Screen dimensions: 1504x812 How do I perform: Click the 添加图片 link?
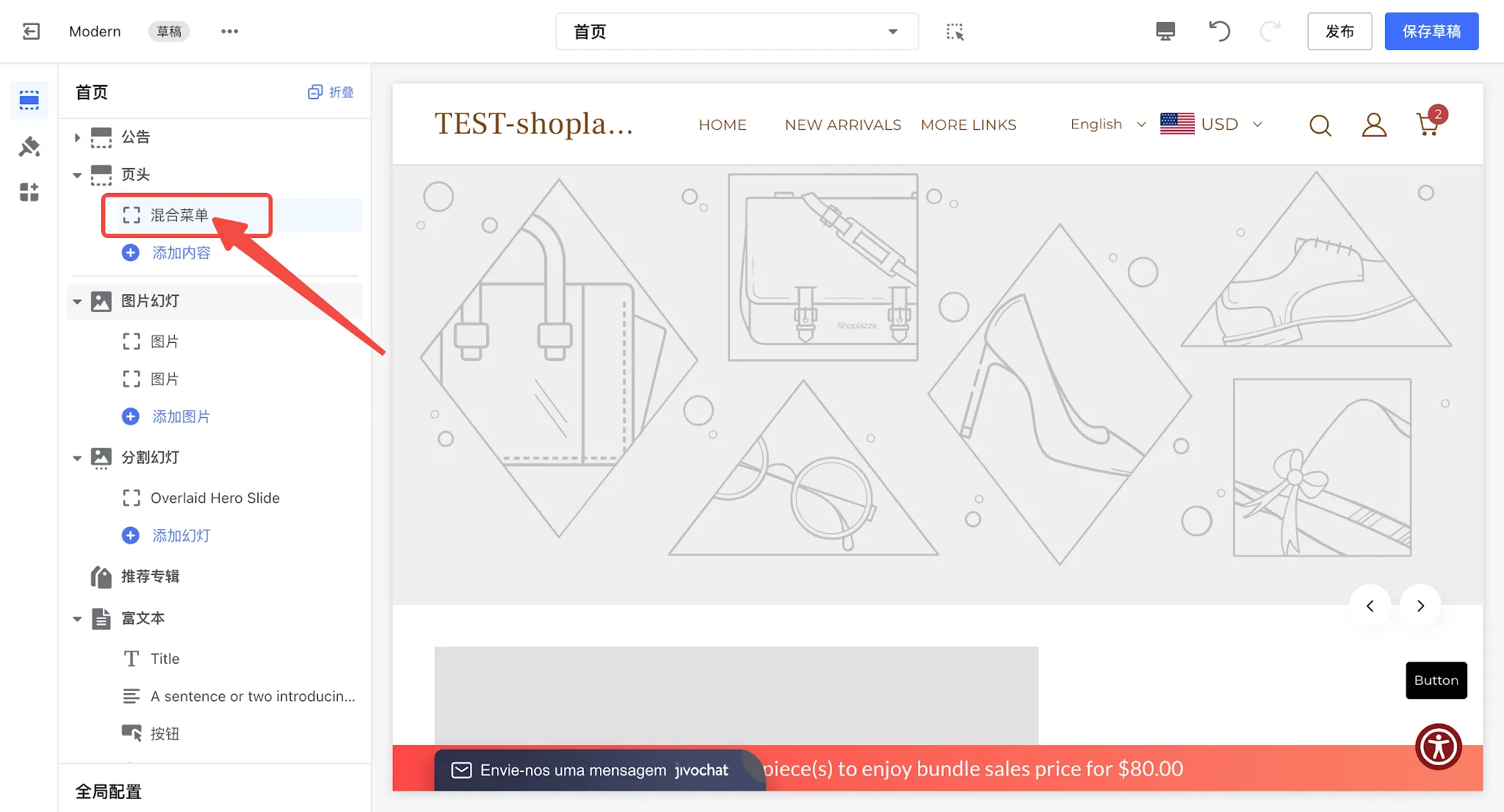[181, 416]
